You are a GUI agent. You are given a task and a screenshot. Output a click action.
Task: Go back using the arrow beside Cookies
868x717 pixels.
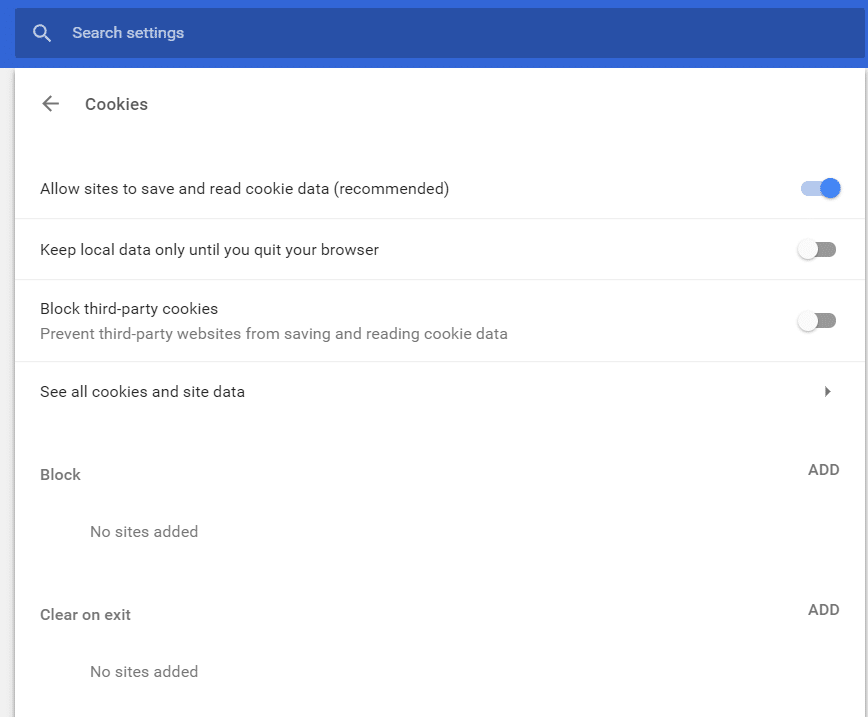tap(50, 104)
